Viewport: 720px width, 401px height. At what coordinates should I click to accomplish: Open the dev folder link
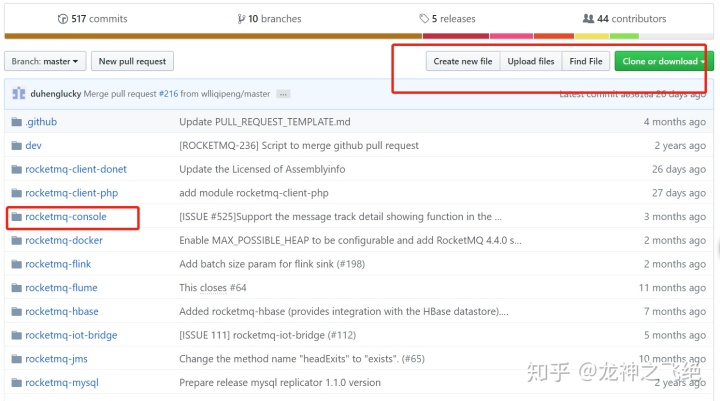tap(33, 146)
